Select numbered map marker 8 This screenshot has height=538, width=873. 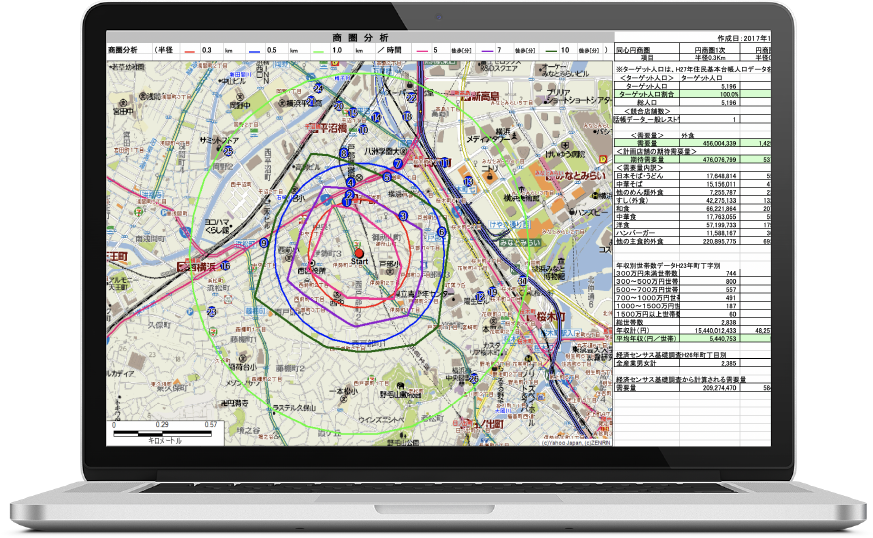click(x=344, y=153)
